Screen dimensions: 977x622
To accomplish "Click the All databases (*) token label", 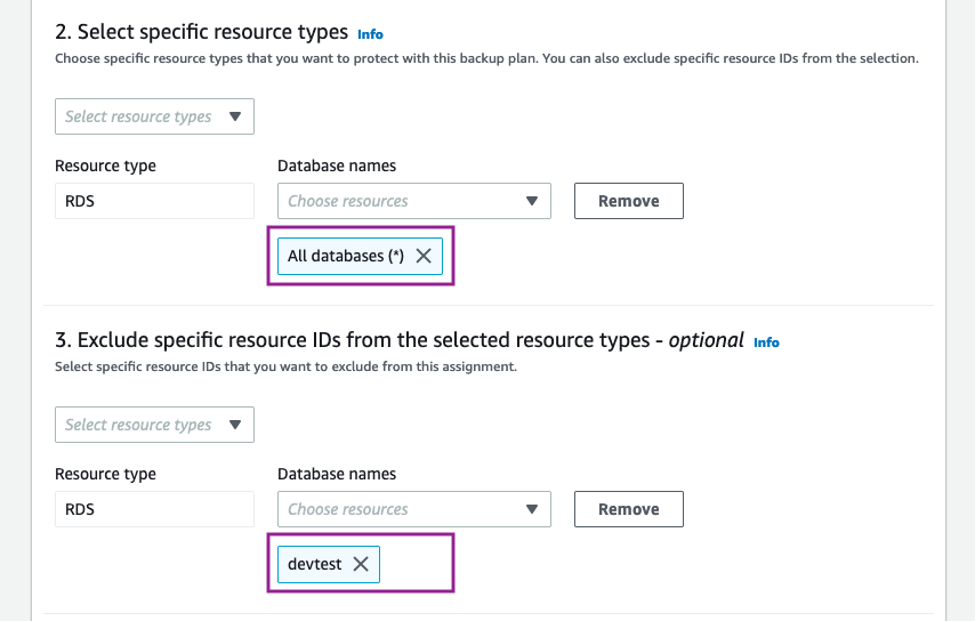I will tap(345, 256).
